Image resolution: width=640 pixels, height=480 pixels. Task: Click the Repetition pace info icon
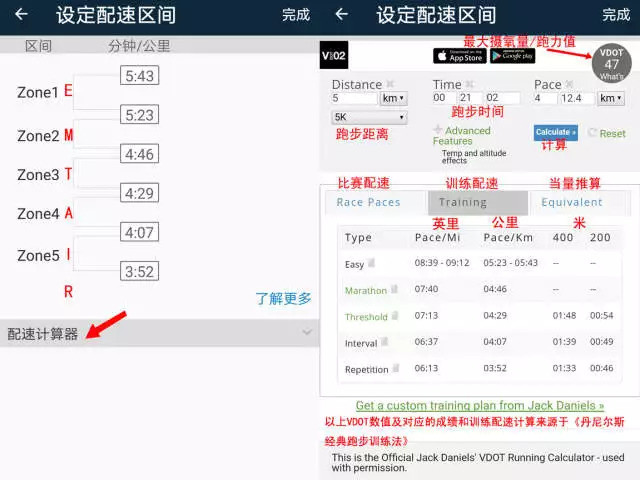pyautogui.click(x=395, y=369)
